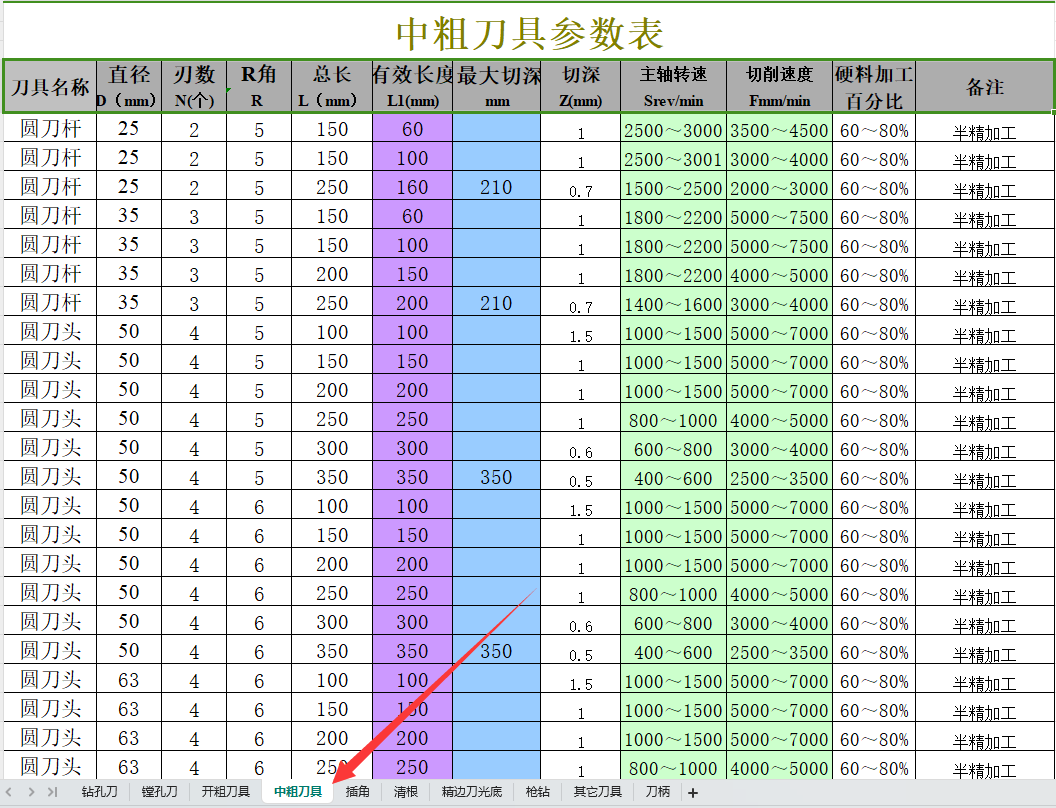Image resolution: width=1056 pixels, height=808 pixels.
Task: Go to the 插角 sheet tab
Action: 358,792
